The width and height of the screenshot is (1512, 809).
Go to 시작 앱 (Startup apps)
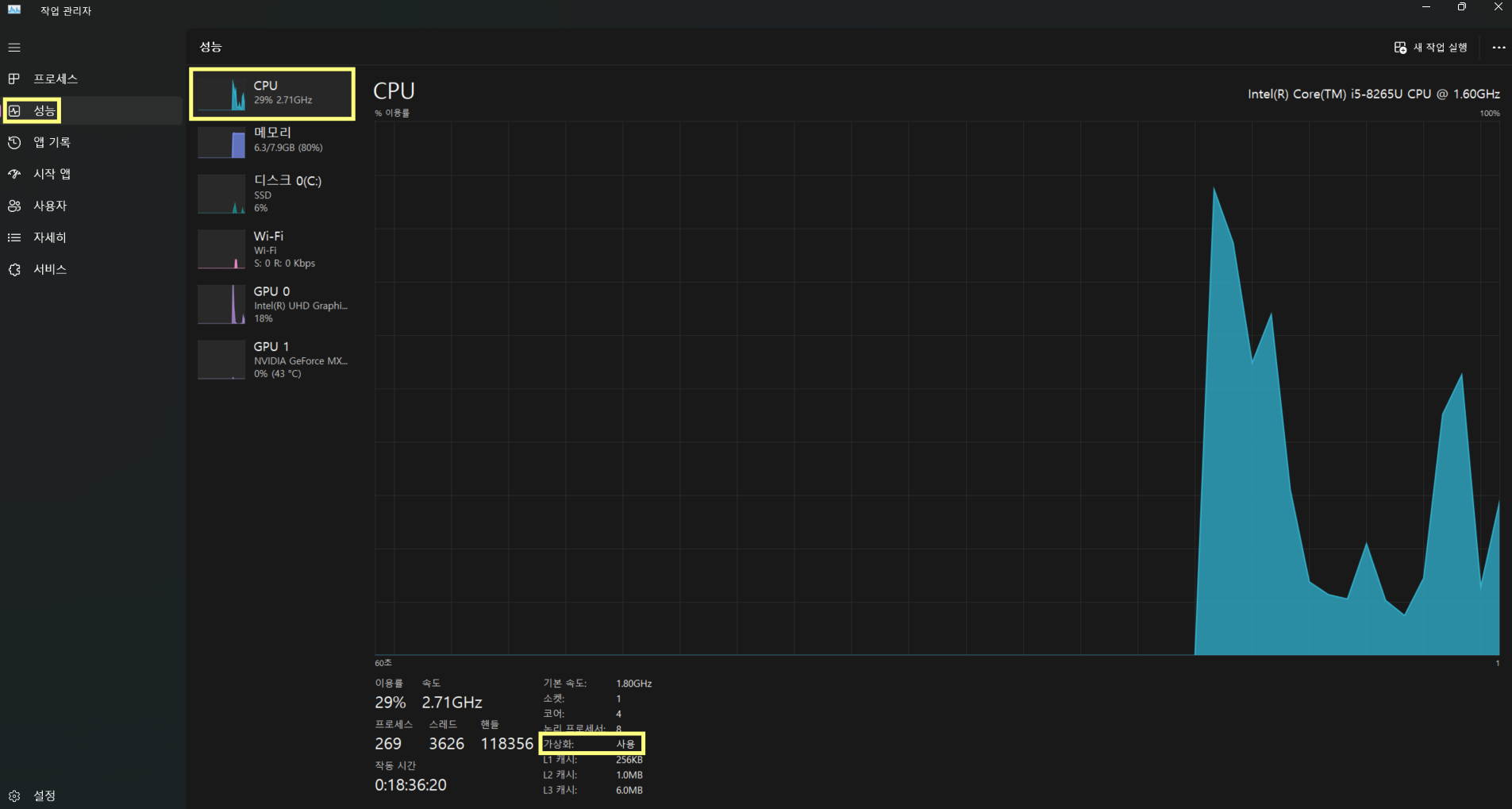92,174
